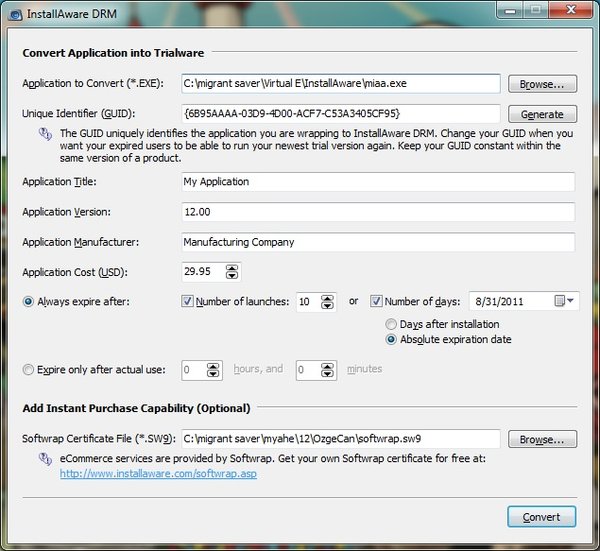Screen dimensions: 600x551
Task: Click the Softwrap Certificate File path field
Action: tap(341, 439)
